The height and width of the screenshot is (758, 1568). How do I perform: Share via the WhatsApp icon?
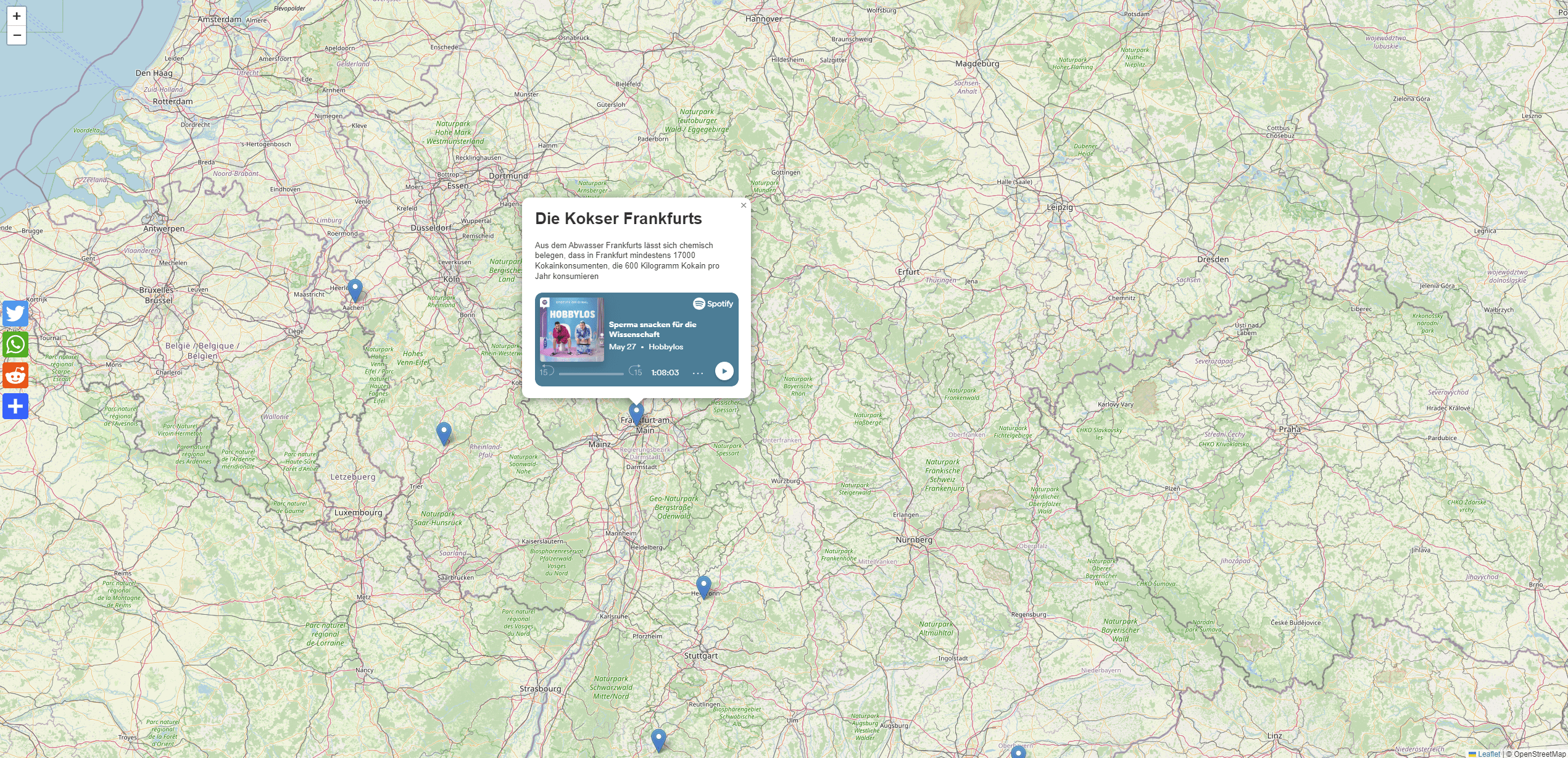15,344
